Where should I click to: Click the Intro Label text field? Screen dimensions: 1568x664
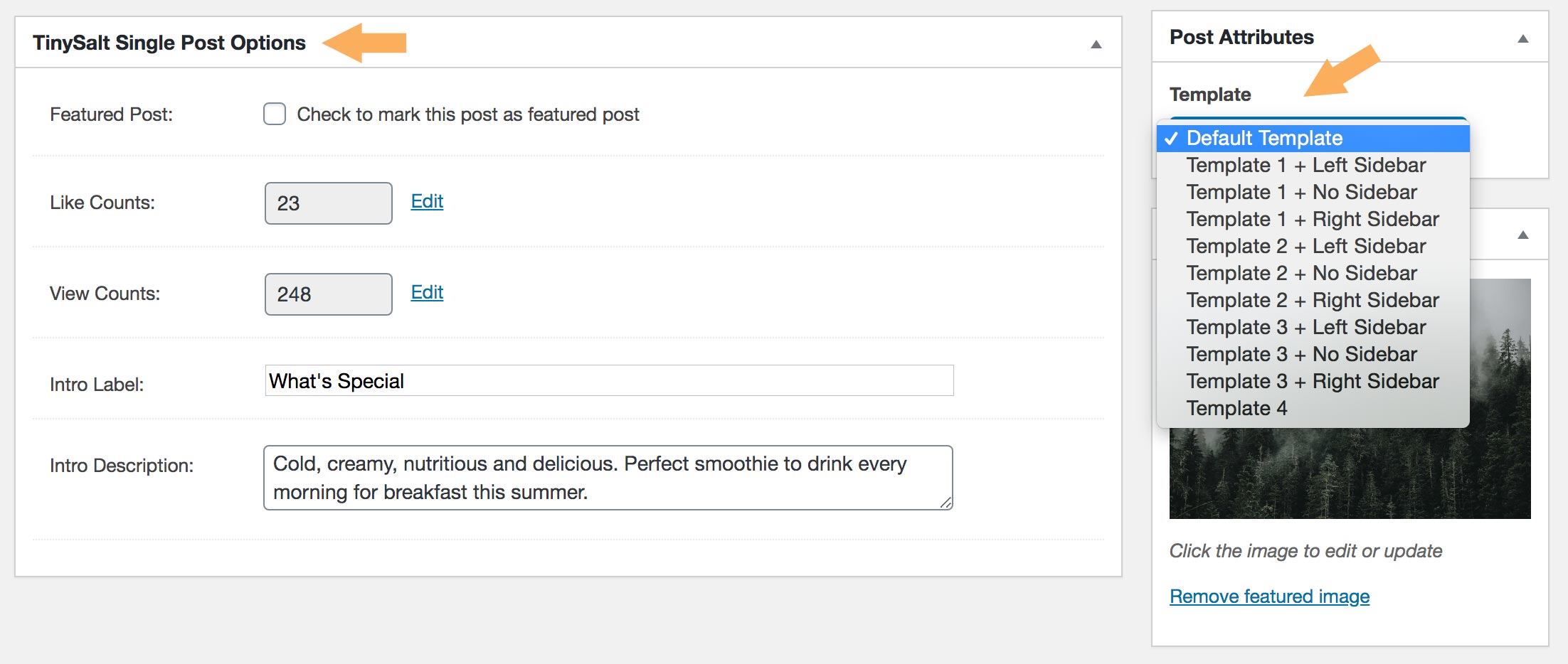coord(608,380)
